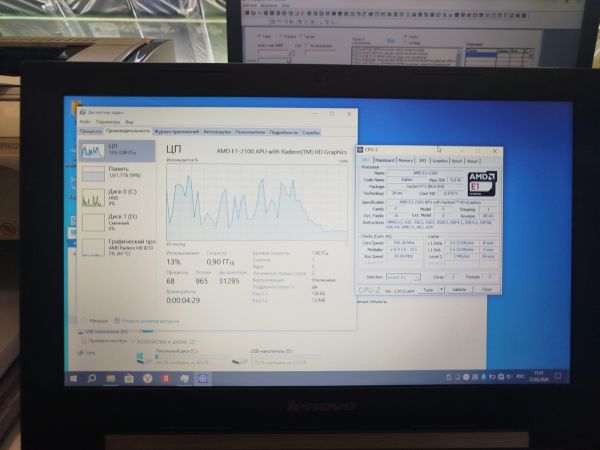
Task: Select the local disk (C:) in Explorer
Action: click(182, 357)
